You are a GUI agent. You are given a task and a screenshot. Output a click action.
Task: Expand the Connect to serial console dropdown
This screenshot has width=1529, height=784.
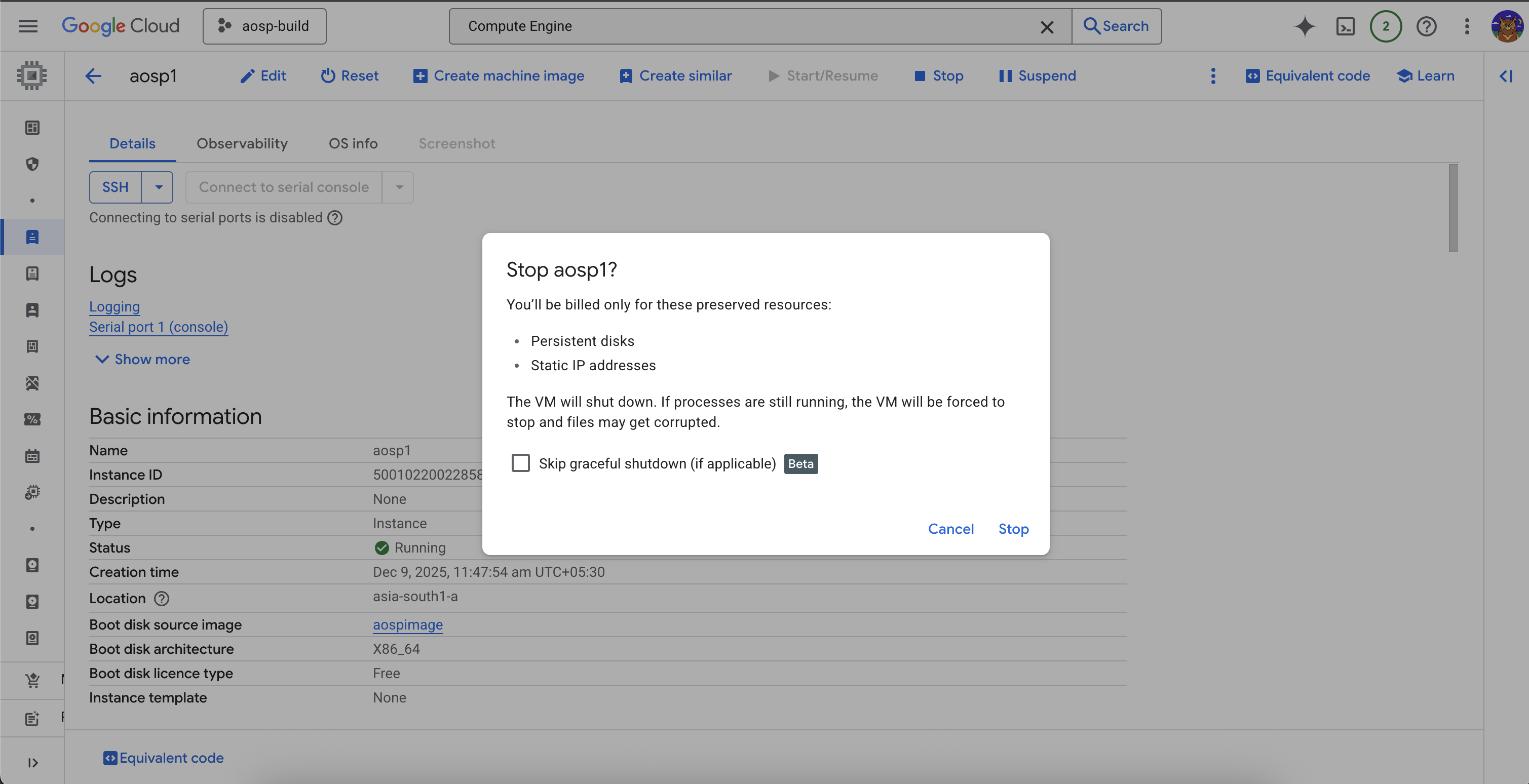tap(398, 187)
